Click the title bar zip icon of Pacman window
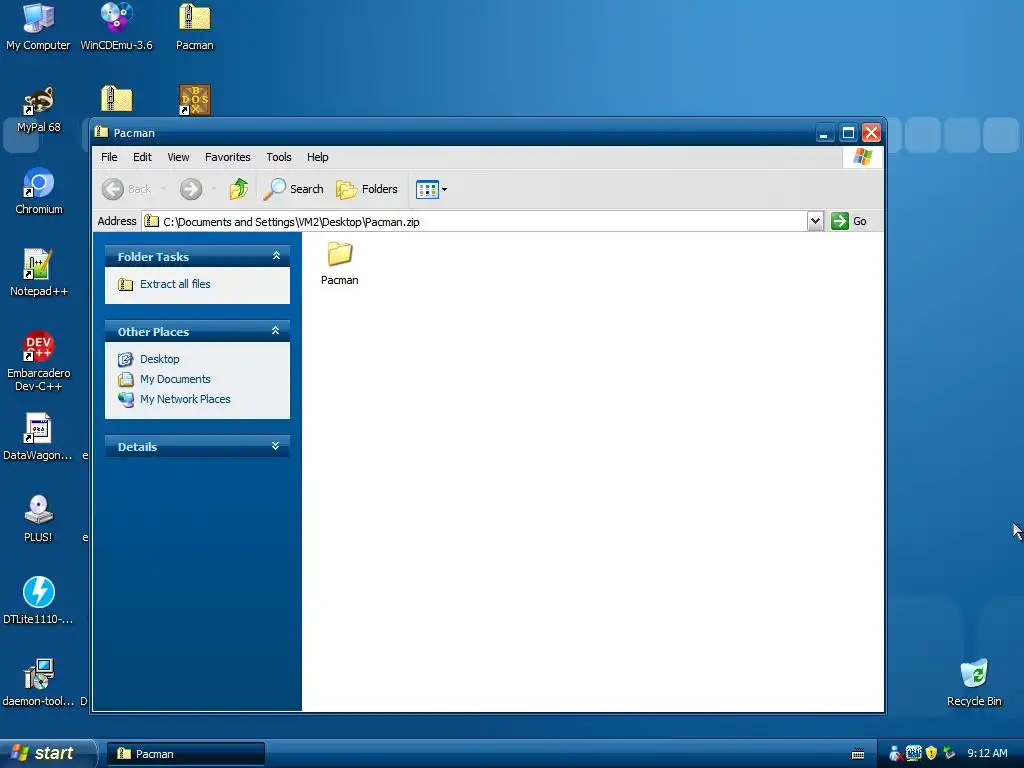This screenshot has width=1024, height=768. pyautogui.click(x=101, y=132)
